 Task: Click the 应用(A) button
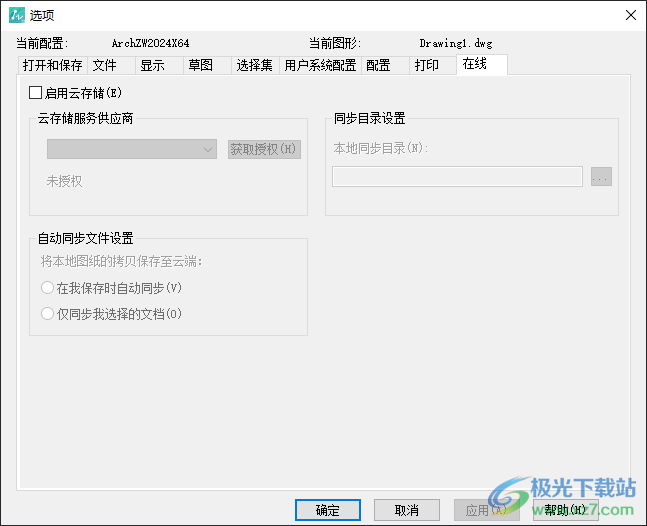486,510
